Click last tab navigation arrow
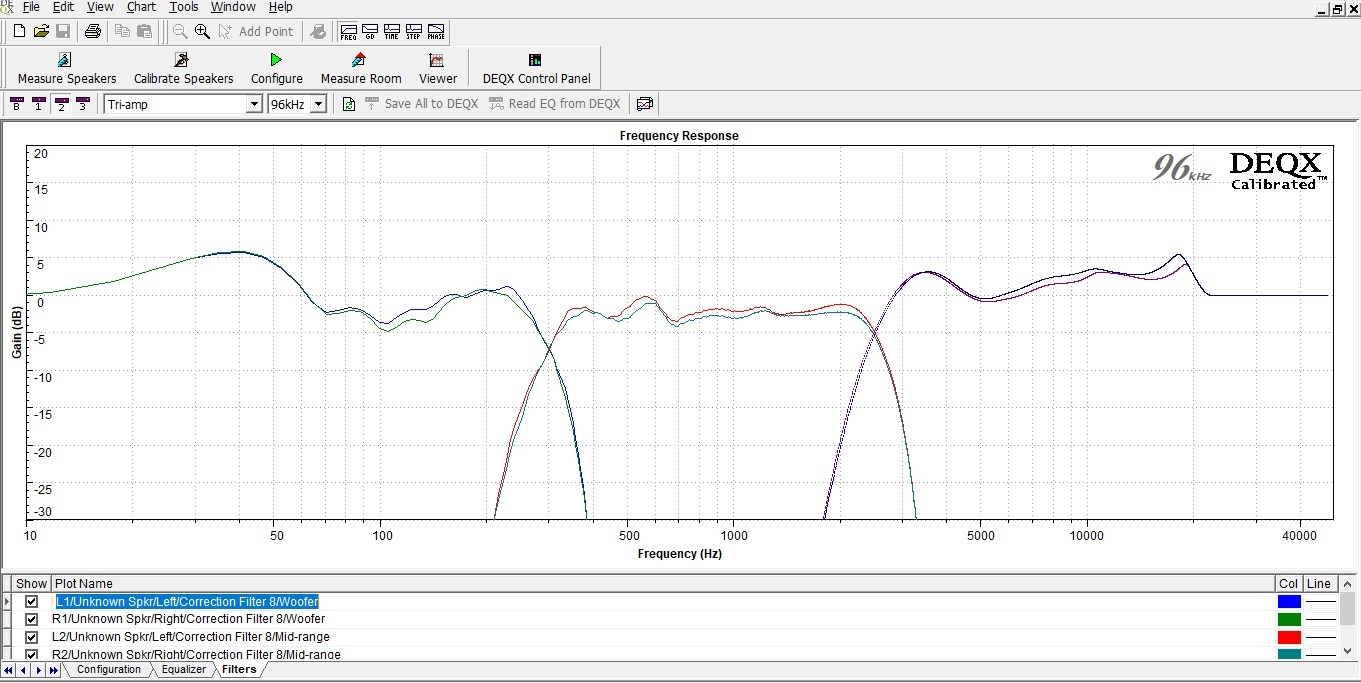The height and width of the screenshot is (683, 1361). pos(53,670)
